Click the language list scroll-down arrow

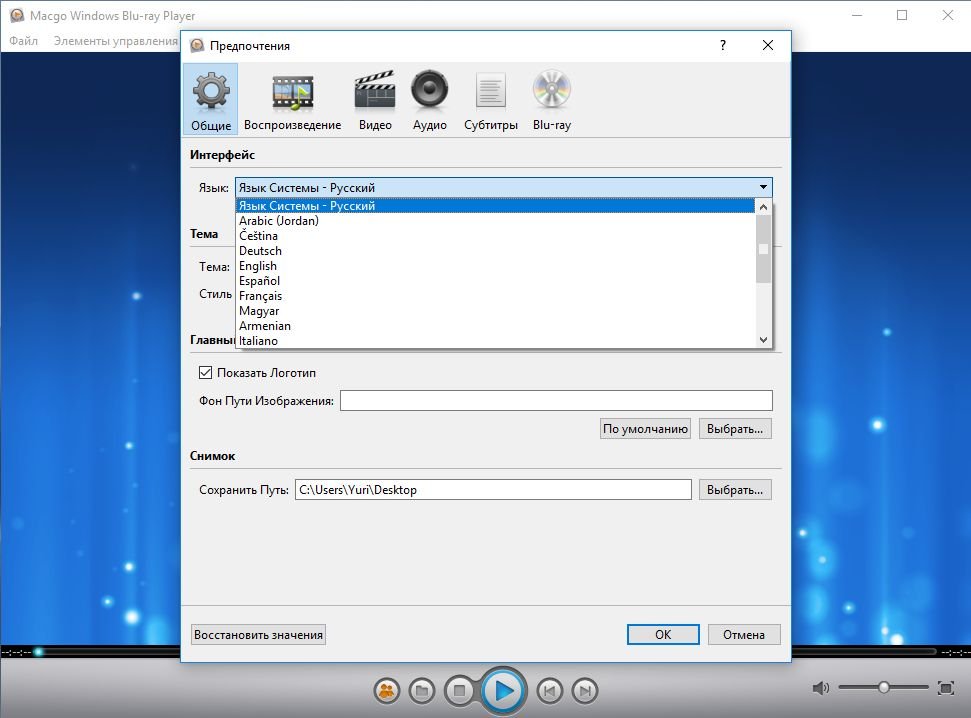point(763,339)
